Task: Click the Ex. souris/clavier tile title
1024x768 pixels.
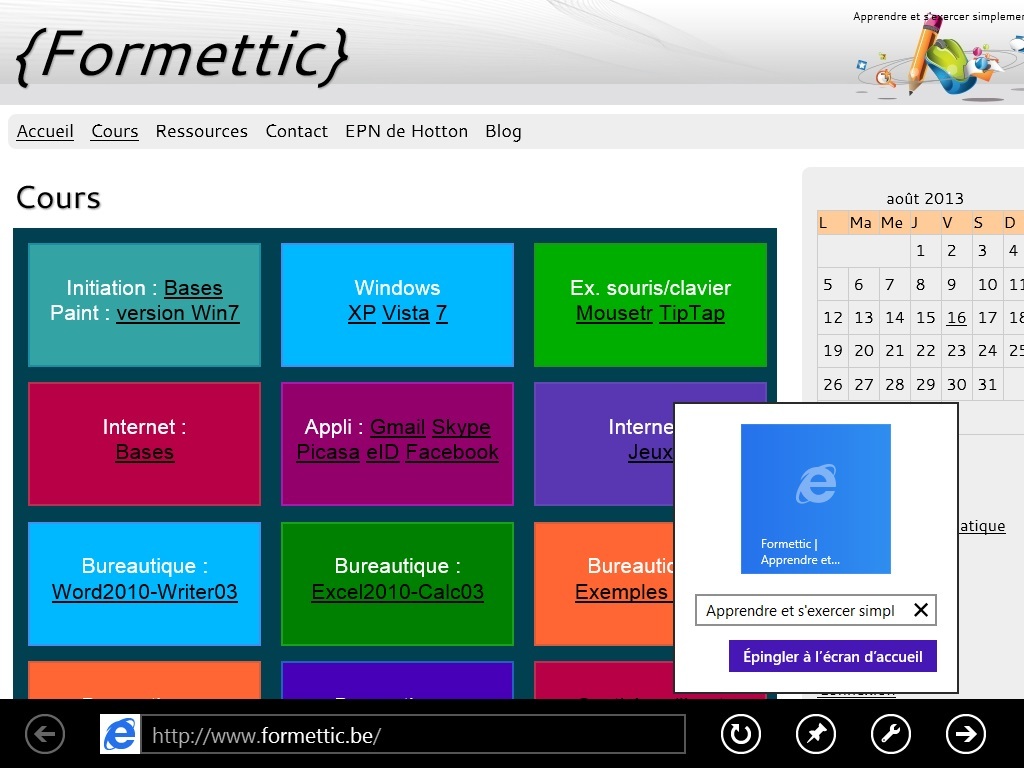Action: click(x=650, y=288)
